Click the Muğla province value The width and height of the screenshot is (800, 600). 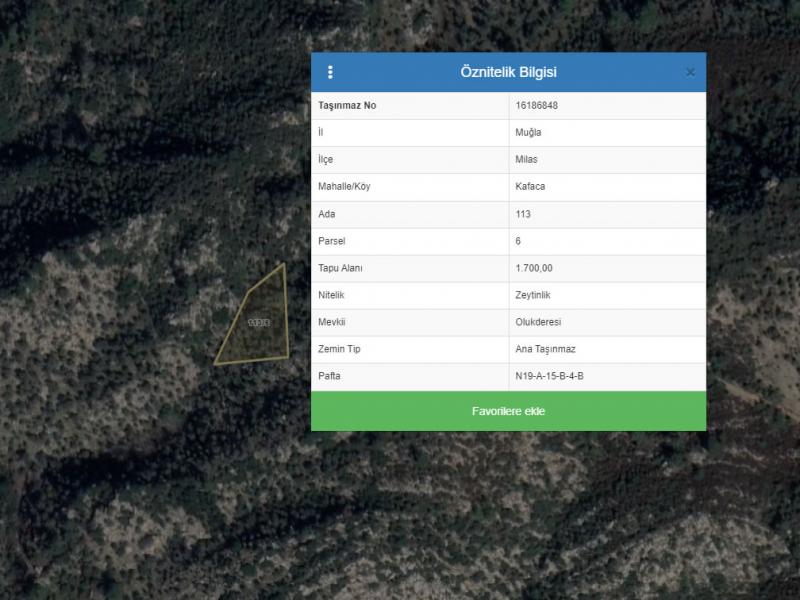click(x=528, y=133)
